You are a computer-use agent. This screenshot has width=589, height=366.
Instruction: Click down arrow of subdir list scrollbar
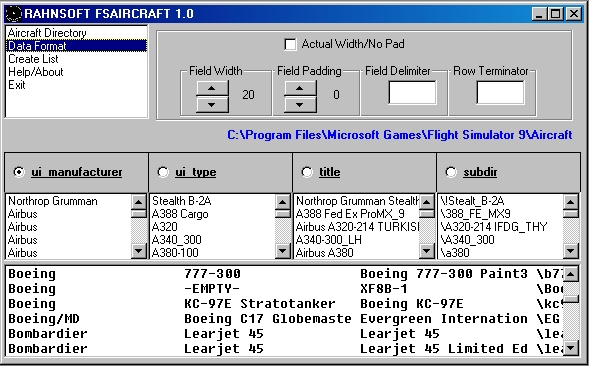(571, 251)
